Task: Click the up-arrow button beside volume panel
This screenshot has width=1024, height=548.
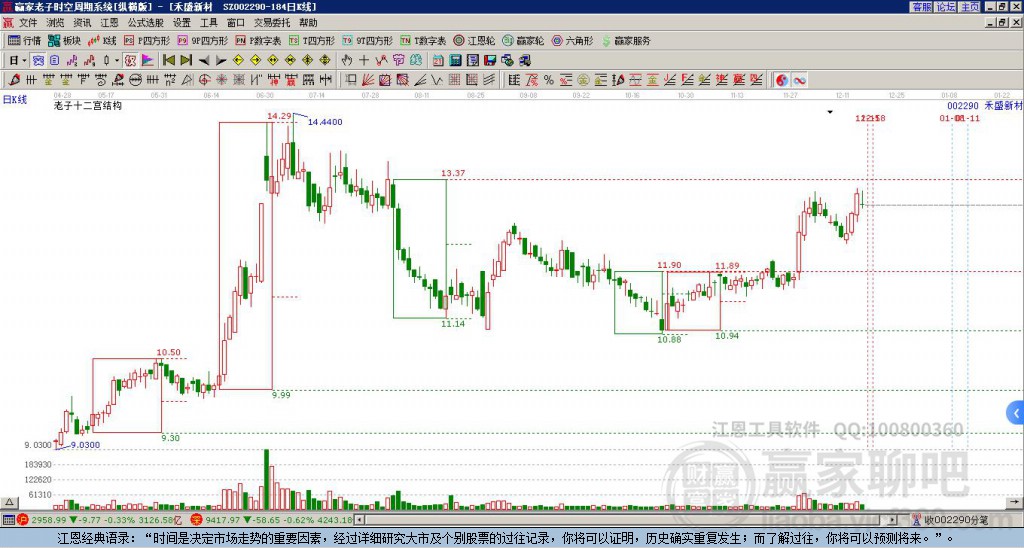Action: 9,503
